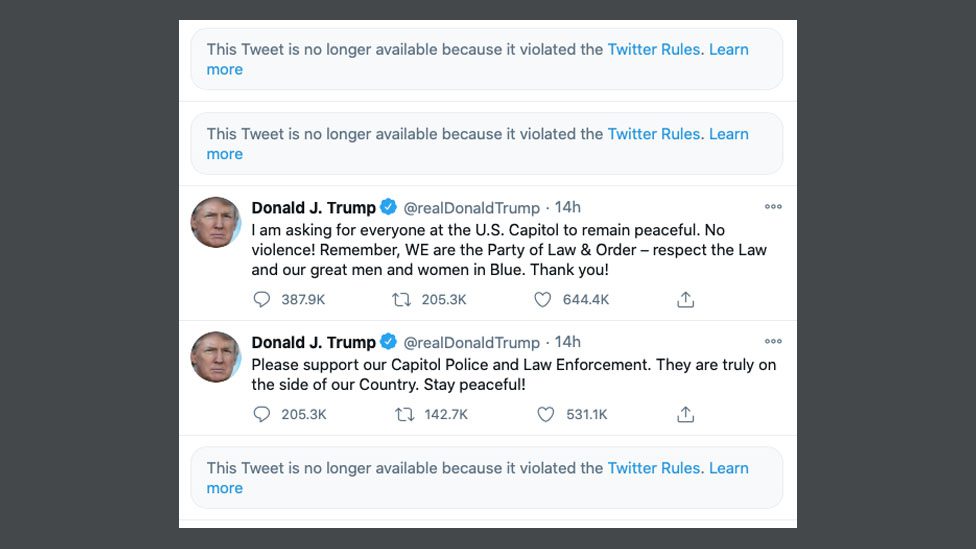Open profile photo on the 'remain peaceful' tweet
Image resolution: width=976 pixels, height=549 pixels.
click(x=216, y=222)
